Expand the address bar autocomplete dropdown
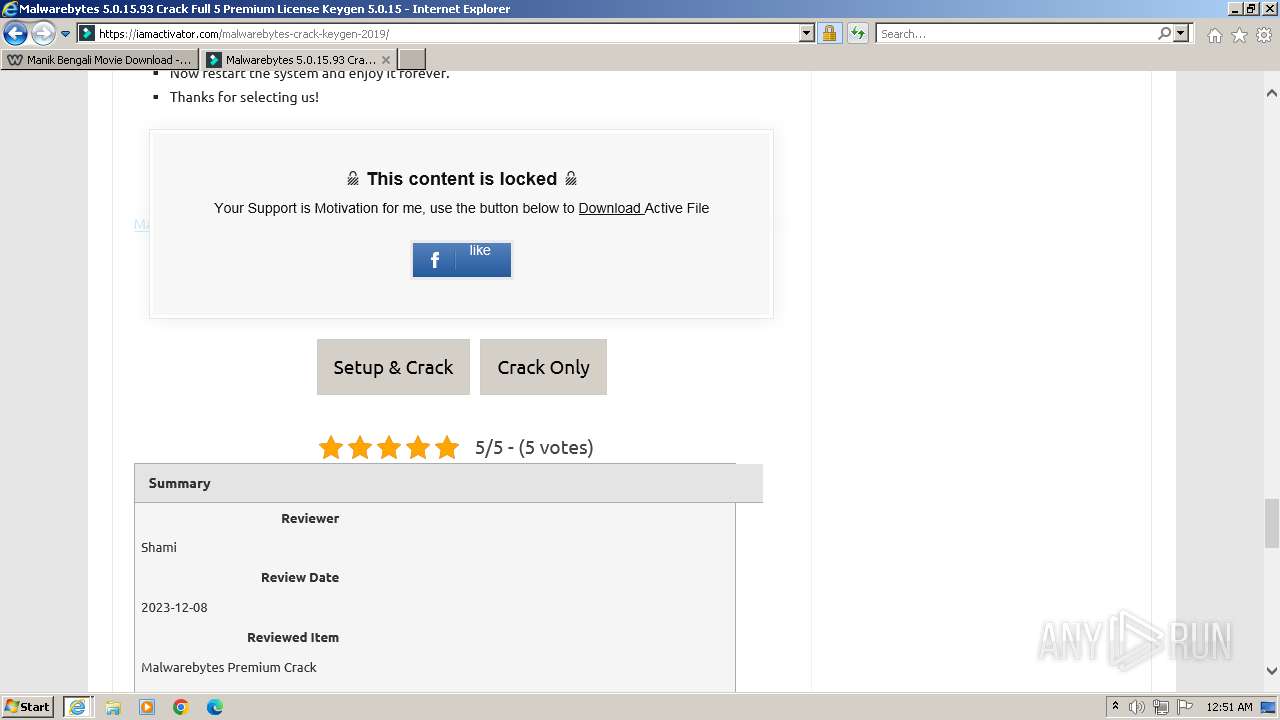Screen dimensions: 1280x720 coord(807,33)
